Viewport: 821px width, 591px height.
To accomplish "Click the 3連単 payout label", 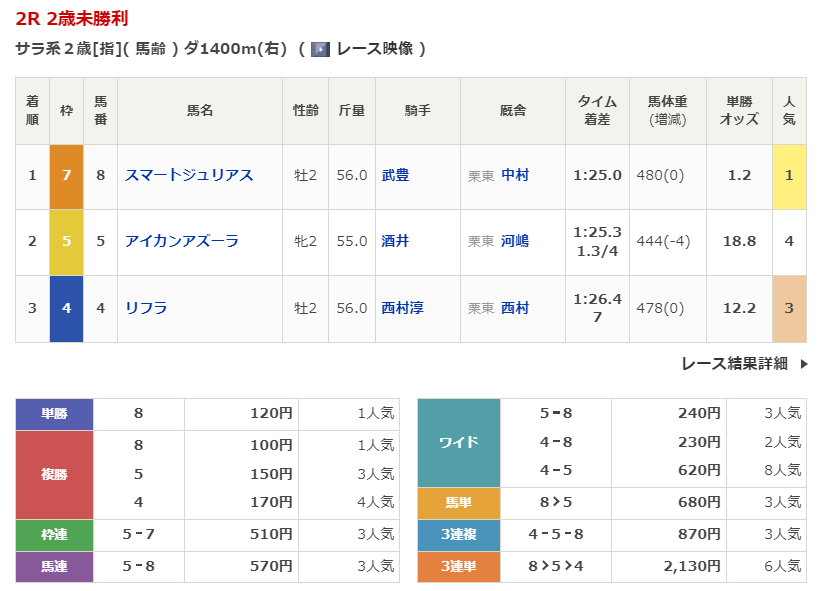I will [x=458, y=567].
